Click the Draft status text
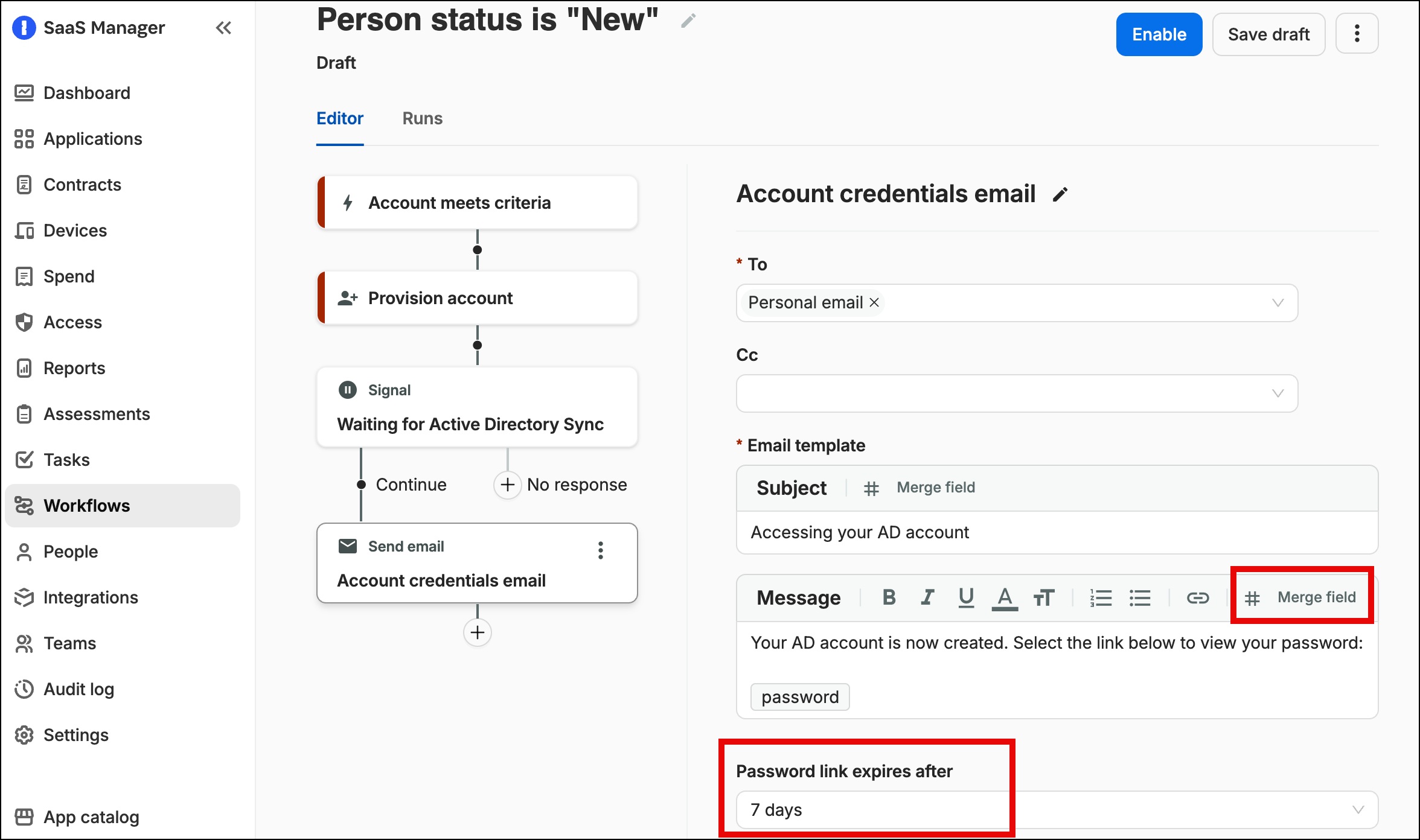 tap(336, 63)
